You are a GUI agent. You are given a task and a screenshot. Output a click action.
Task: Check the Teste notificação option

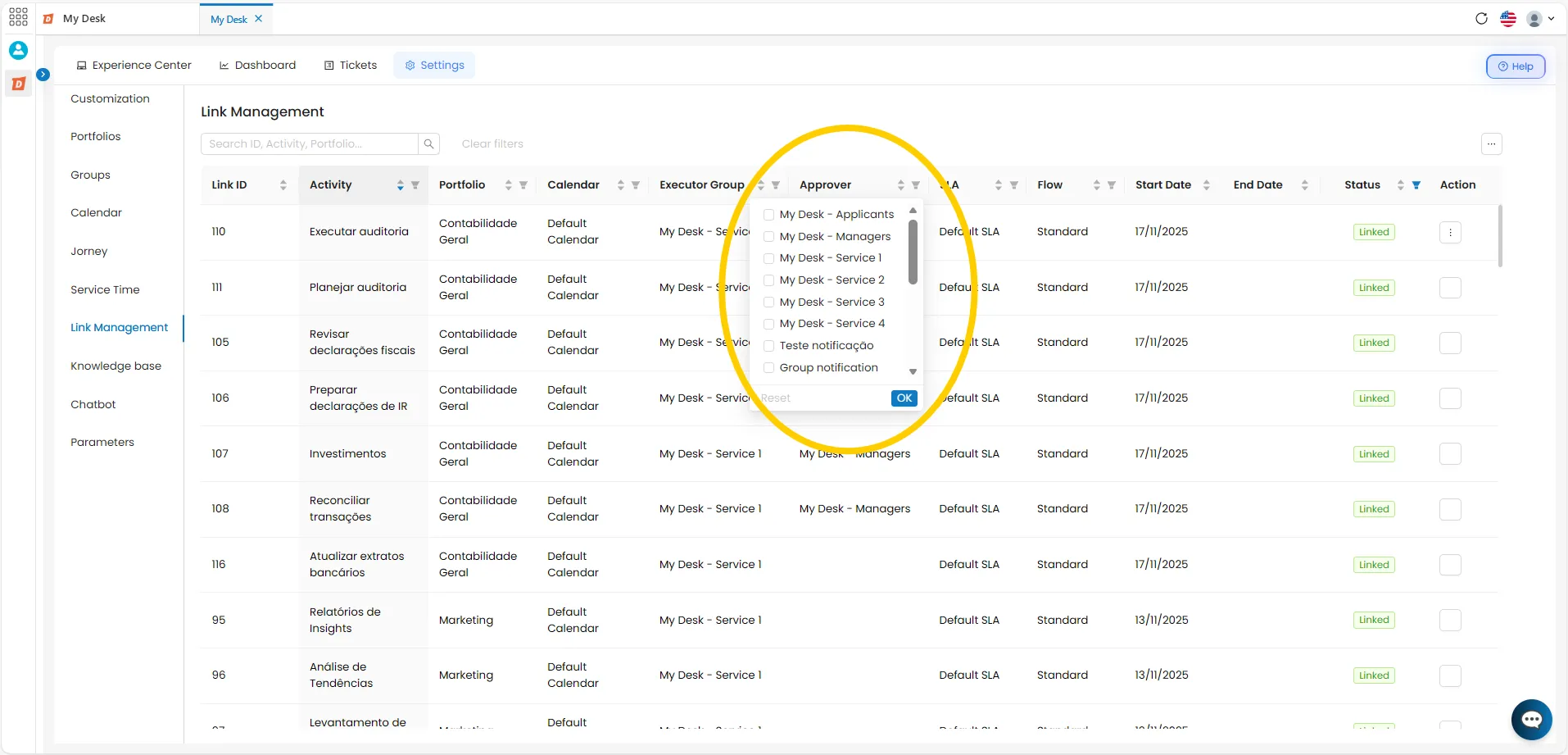768,346
